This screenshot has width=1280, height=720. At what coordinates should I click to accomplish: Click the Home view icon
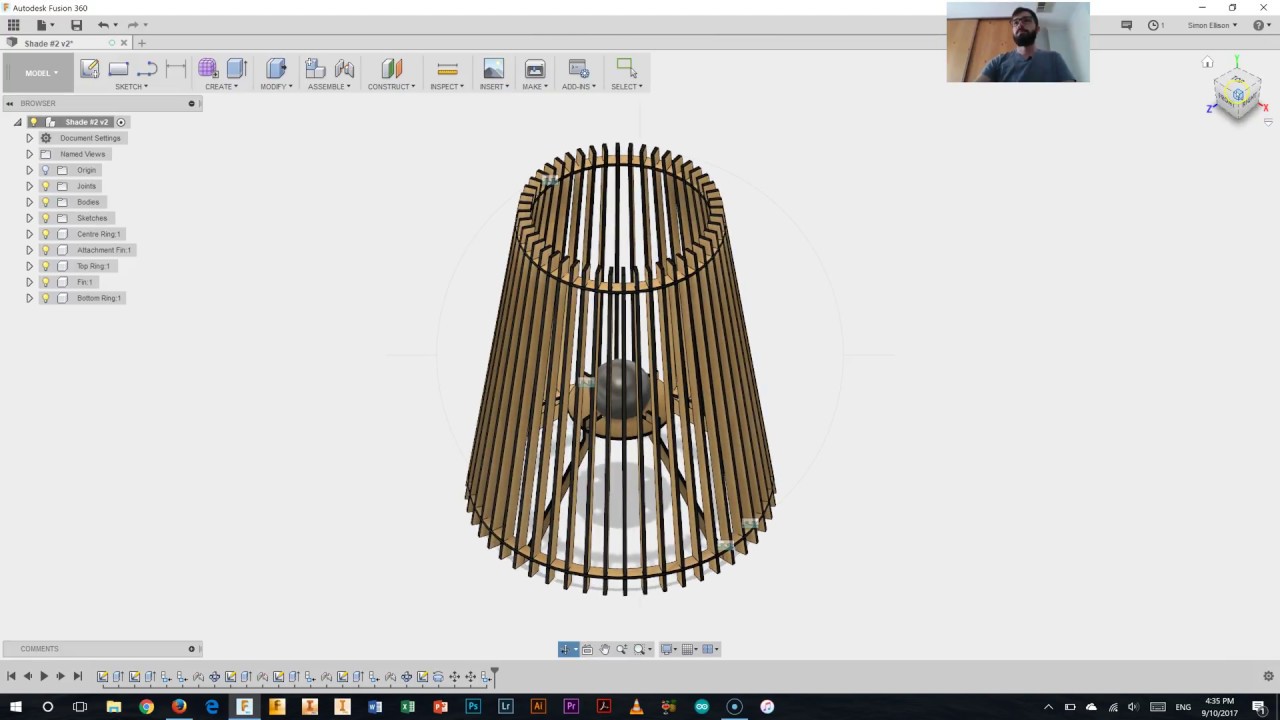[x=1208, y=62]
